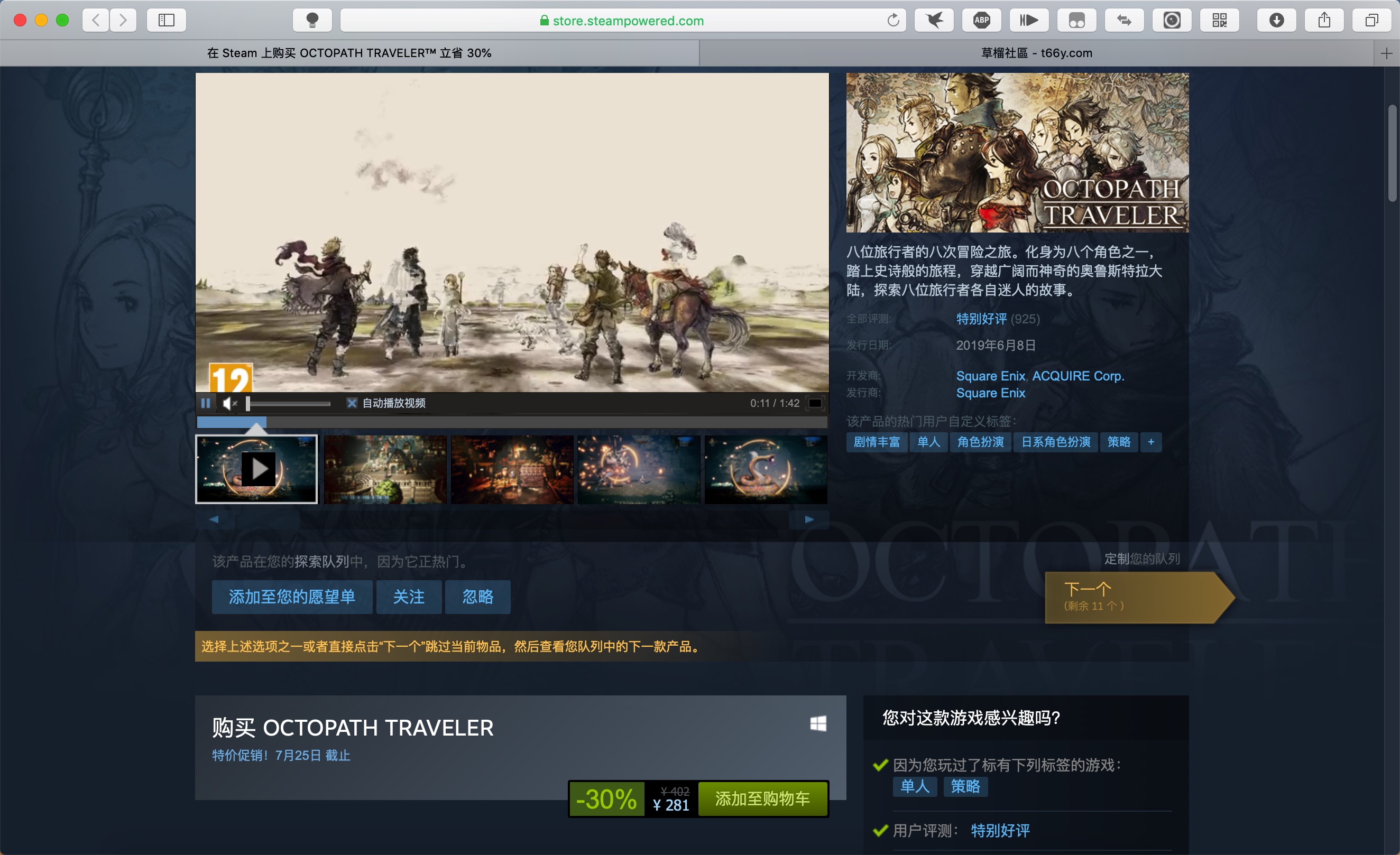Image resolution: width=1400 pixels, height=855 pixels.
Task: Open 定制您的队列 customize queue link
Action: pyautogui.click(x=1142, y=559)
